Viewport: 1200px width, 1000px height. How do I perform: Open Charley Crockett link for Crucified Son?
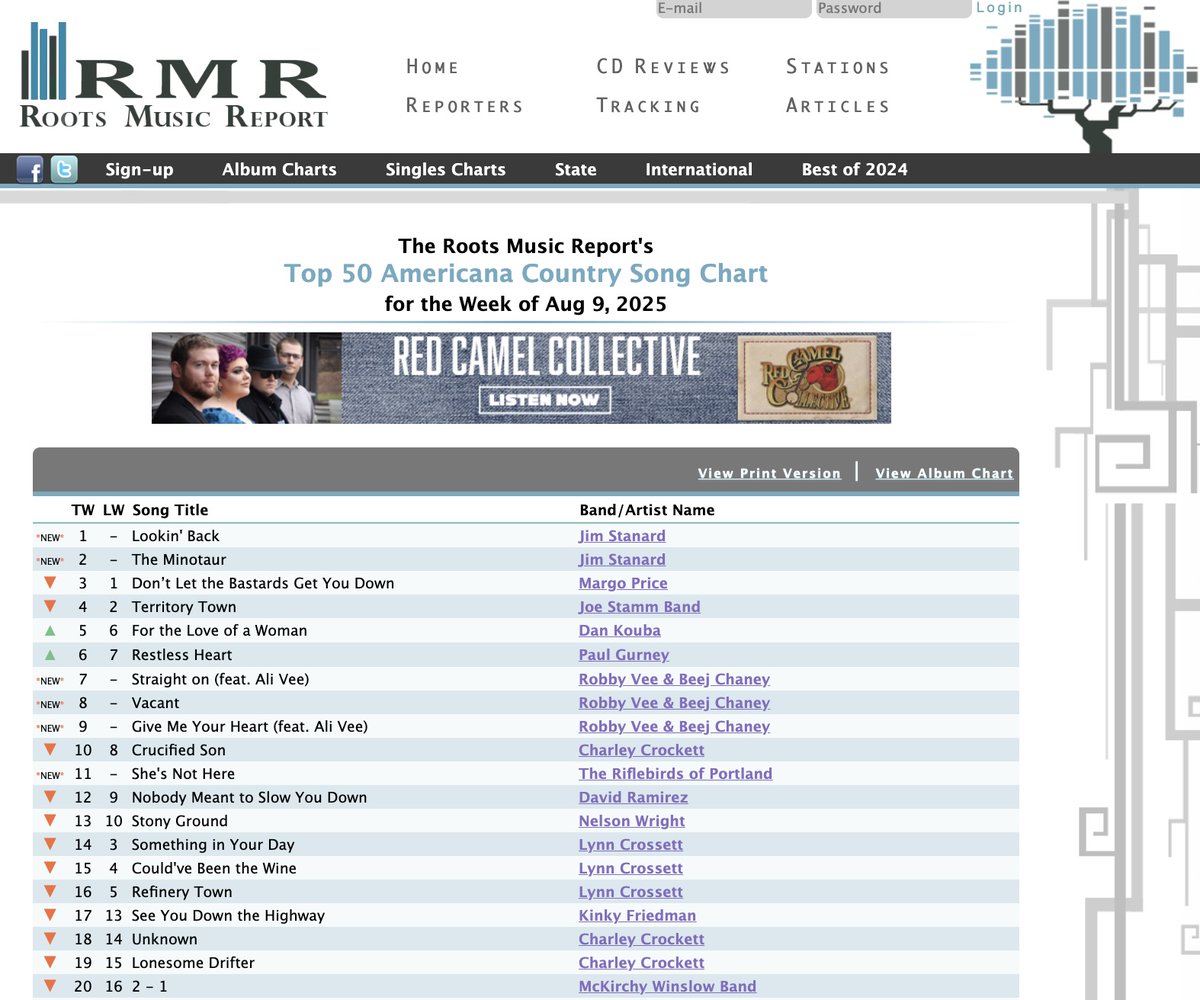pyautogui.click(x=642, y=750)
